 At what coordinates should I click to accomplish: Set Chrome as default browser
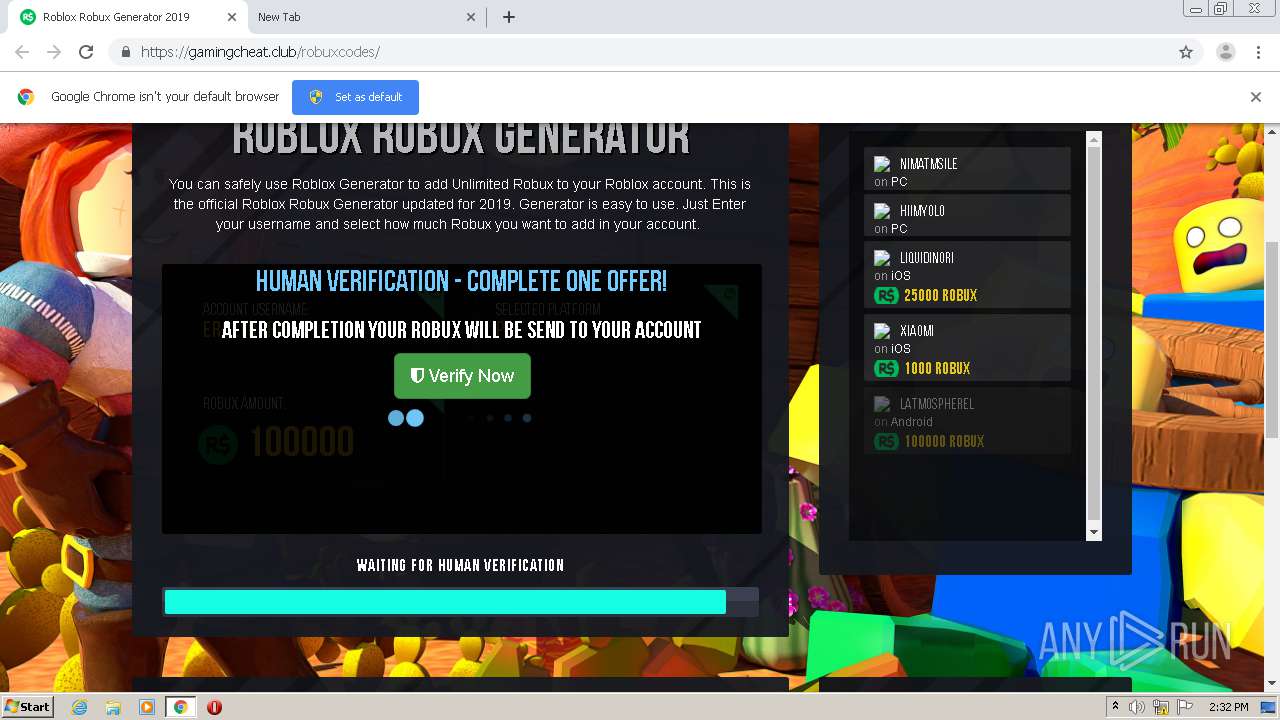click(x=355, y=97)
